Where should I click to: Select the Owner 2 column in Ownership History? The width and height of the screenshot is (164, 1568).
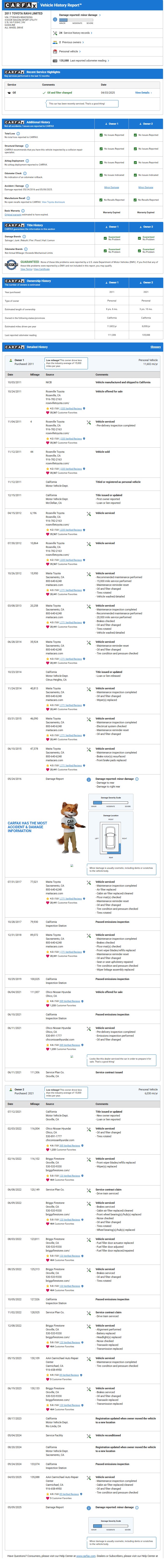pos(146,282)
